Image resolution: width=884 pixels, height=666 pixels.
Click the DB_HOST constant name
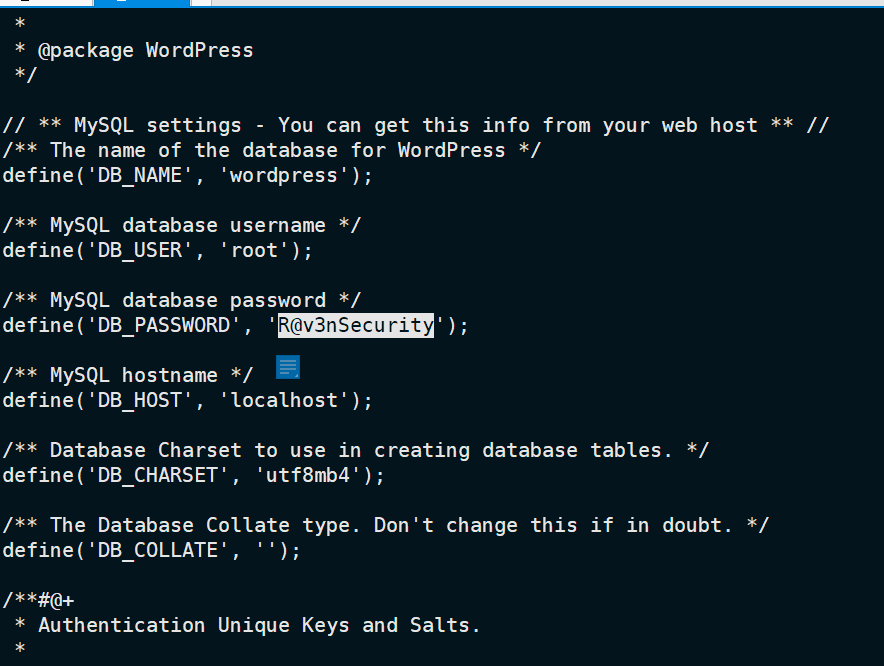tap(140, 400)
